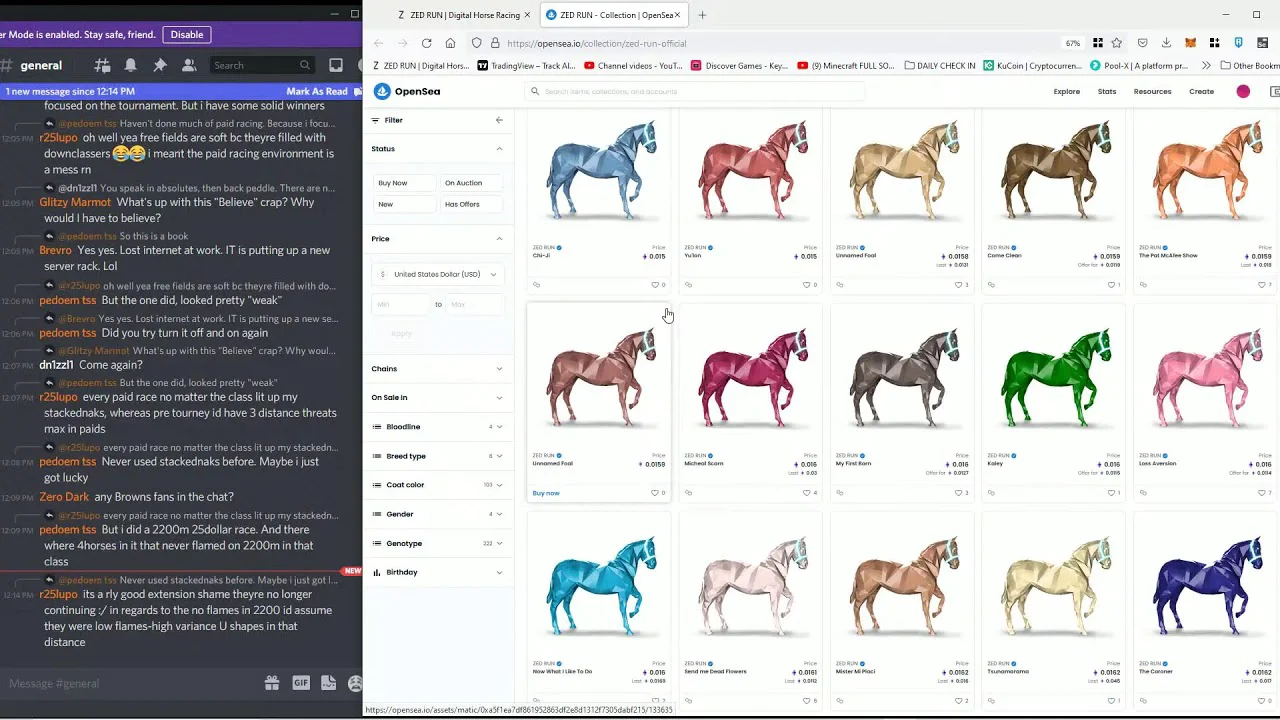
Task: Click the Min price input
Action: tap(401, 304)
